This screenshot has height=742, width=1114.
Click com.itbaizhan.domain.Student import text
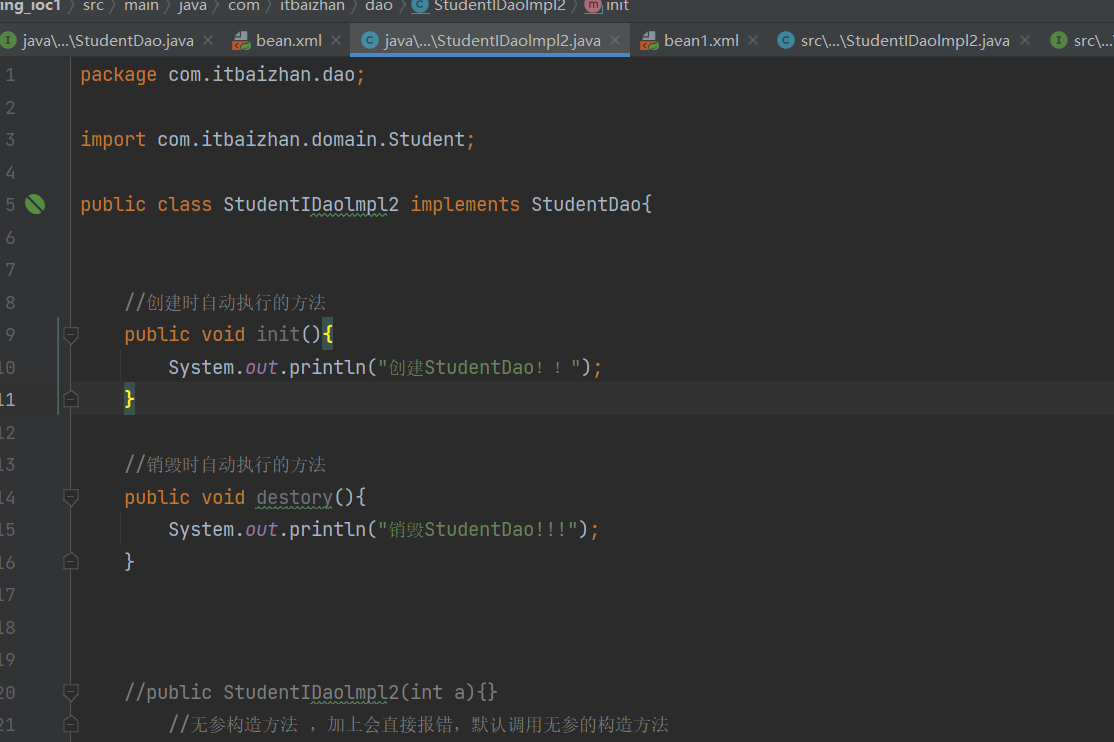pyautogui.click(x=311, y=139)
